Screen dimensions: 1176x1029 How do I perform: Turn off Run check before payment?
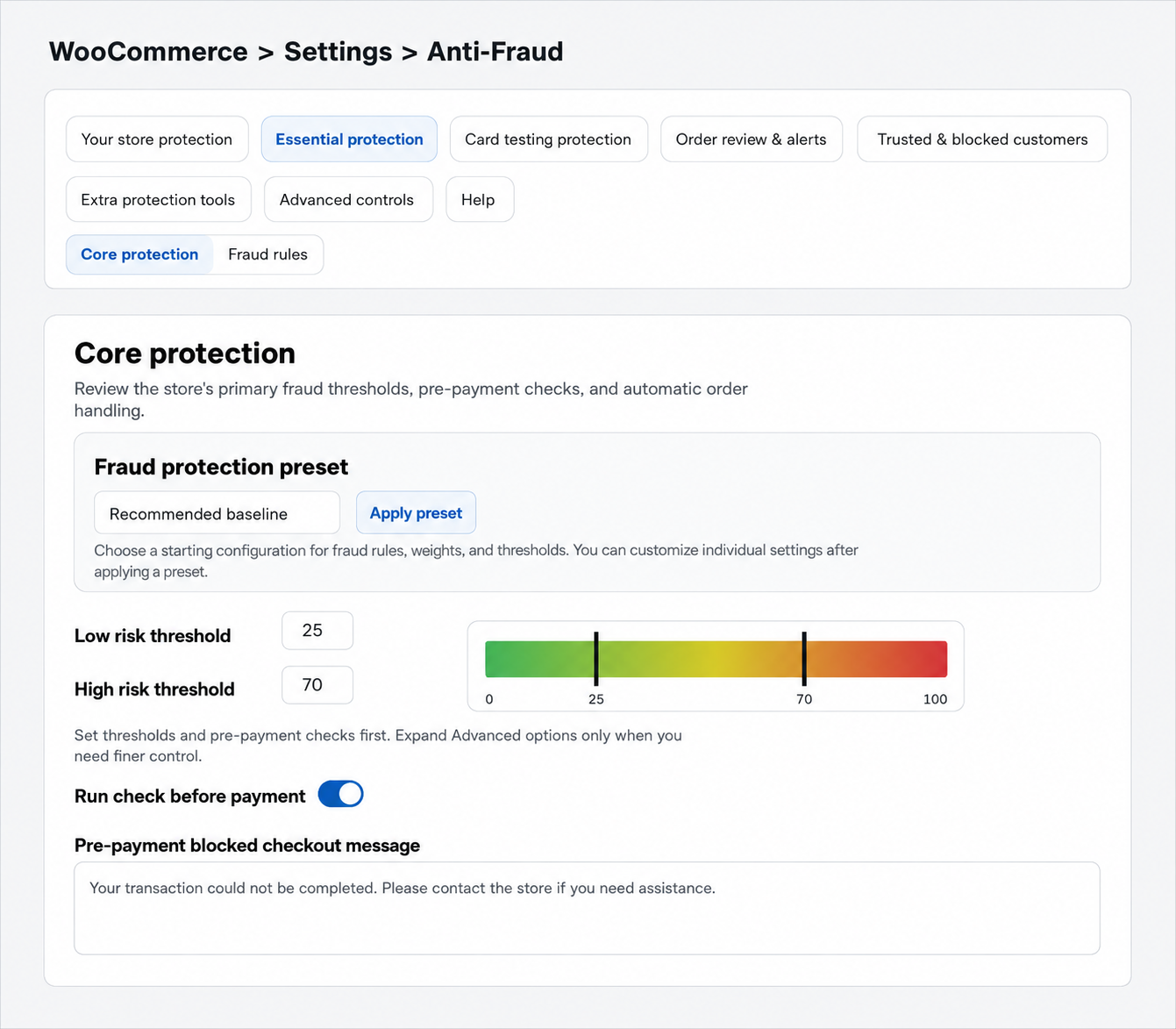point(340,795)
